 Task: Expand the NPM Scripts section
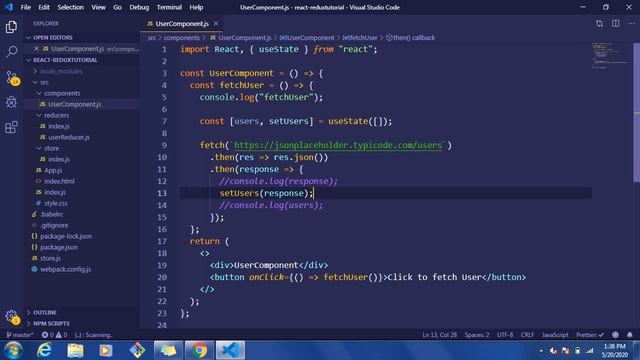[51, 324]
